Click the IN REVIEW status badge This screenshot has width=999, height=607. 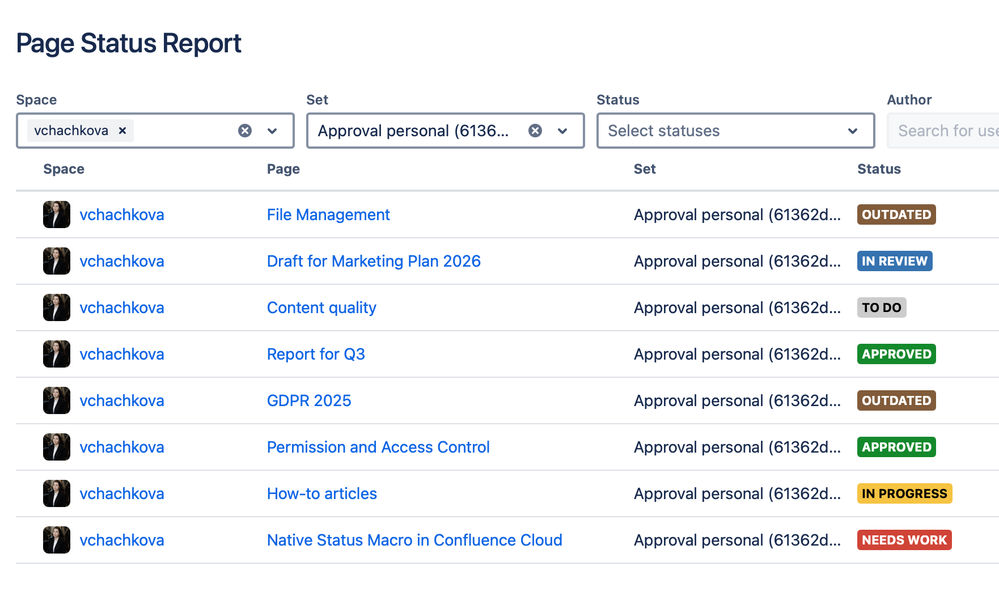tap(894, 261)
